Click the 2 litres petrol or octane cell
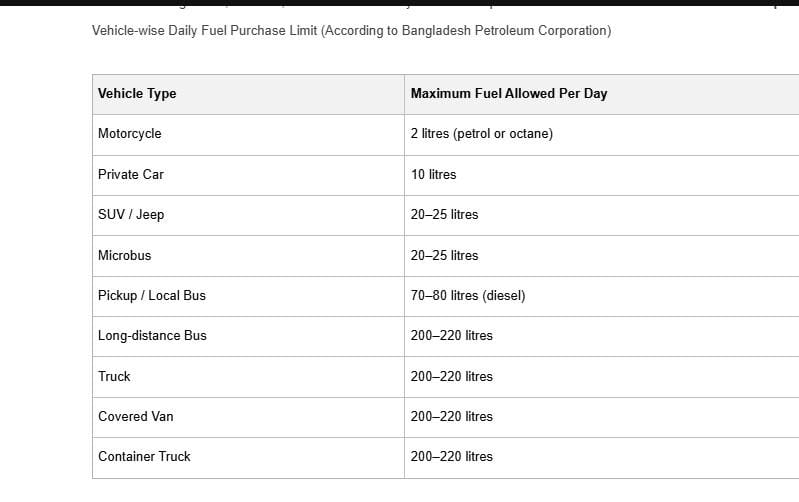This screenshot has height=502, width=799. 481,133
